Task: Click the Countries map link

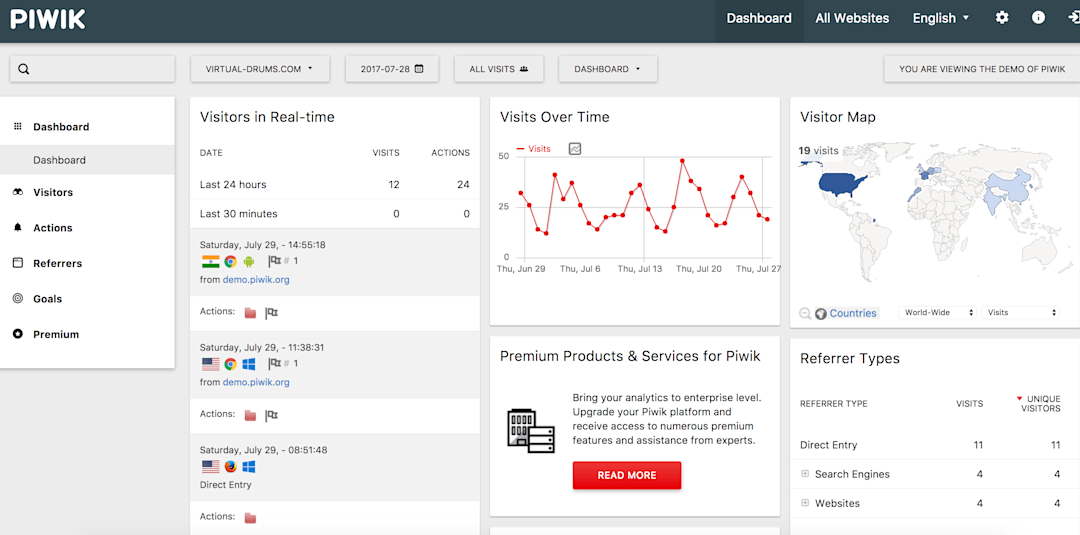Action: point(853,313)
